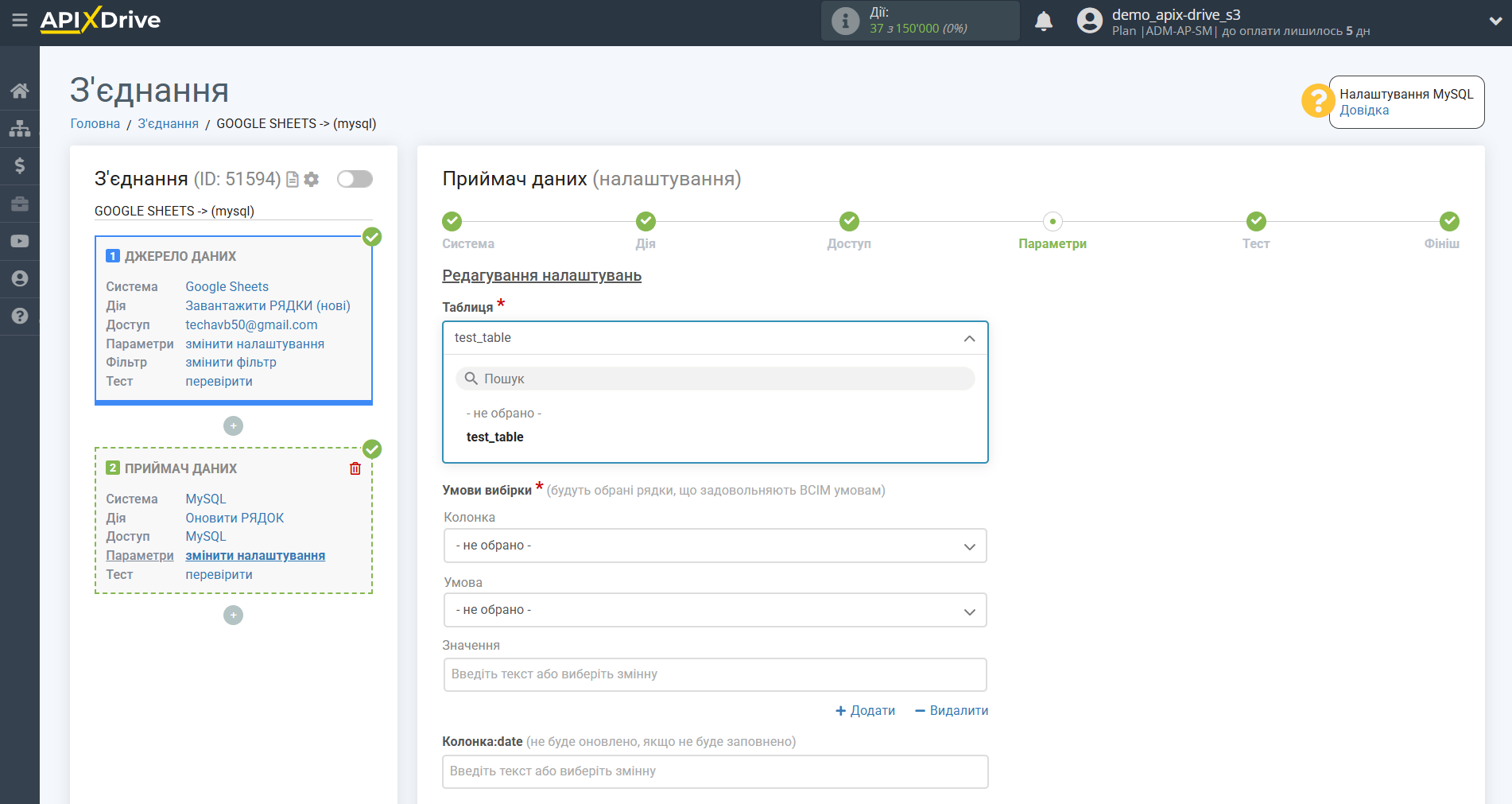The width and height of the screenshot is (1512, 804).
Task: Open Завантажити РЯДКИ (нові) action link
Action: pos(268,306)
